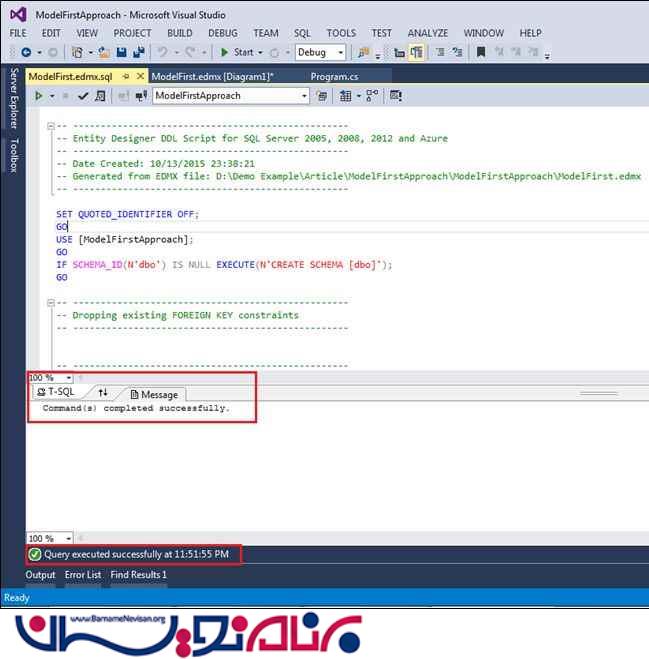Click the Undo icon in main toolbar
649x659 pixels.
pos(162,52)
